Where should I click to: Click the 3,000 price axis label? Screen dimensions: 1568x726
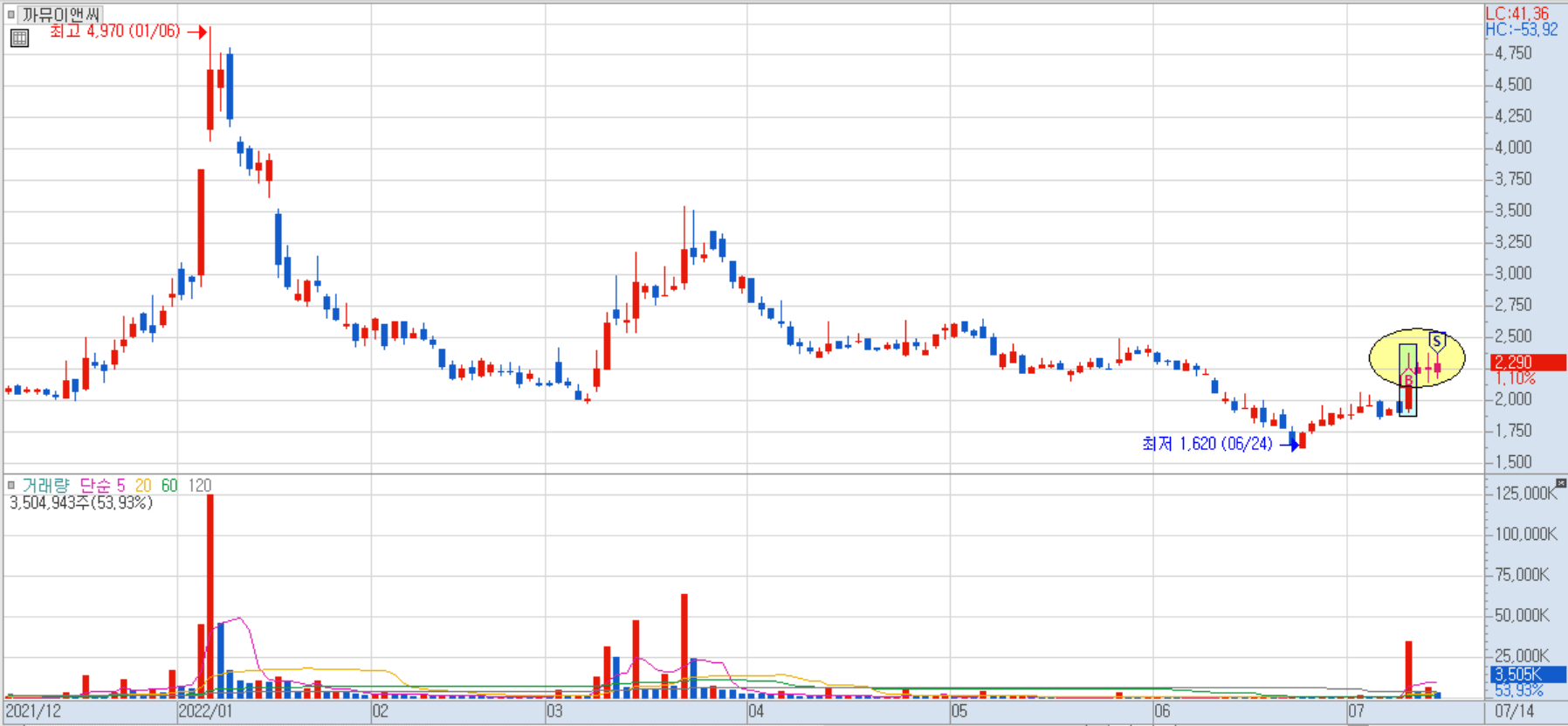coord(1513,273)
